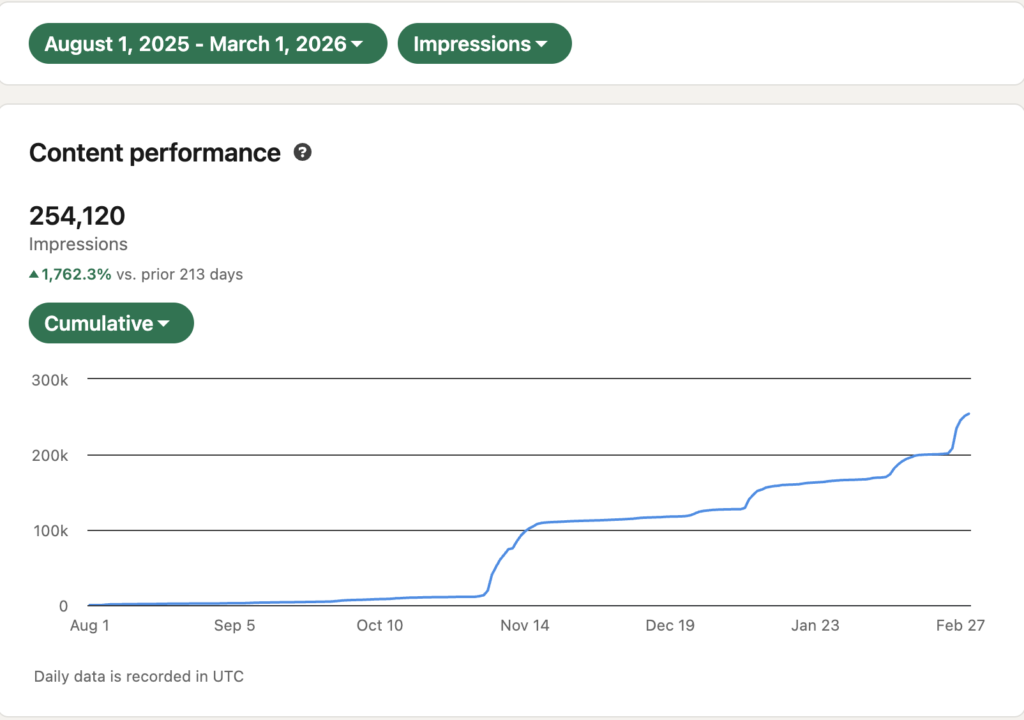Image resolution: width=1024 pixels, height=720 pixels.
Task: Click the 254,120 impressions total
Action: [x=77, y=216]
